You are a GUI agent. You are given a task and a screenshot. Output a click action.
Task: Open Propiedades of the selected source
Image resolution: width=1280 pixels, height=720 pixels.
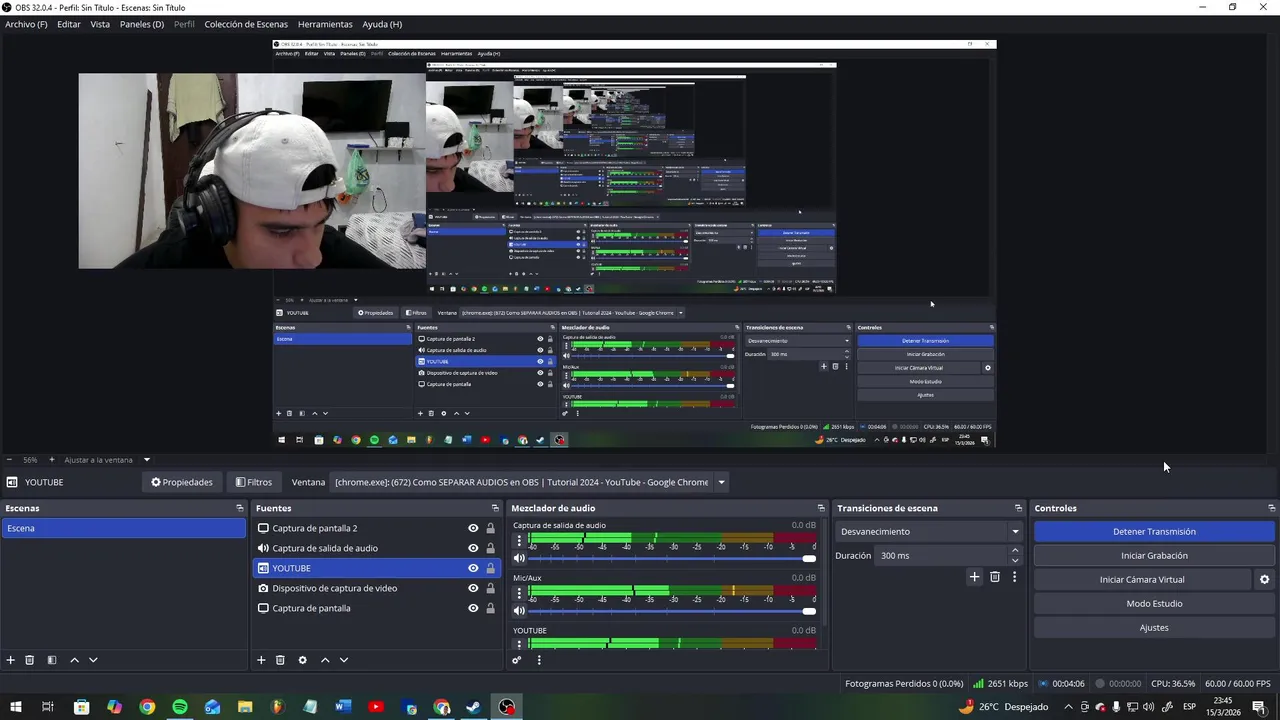point(182,482)
